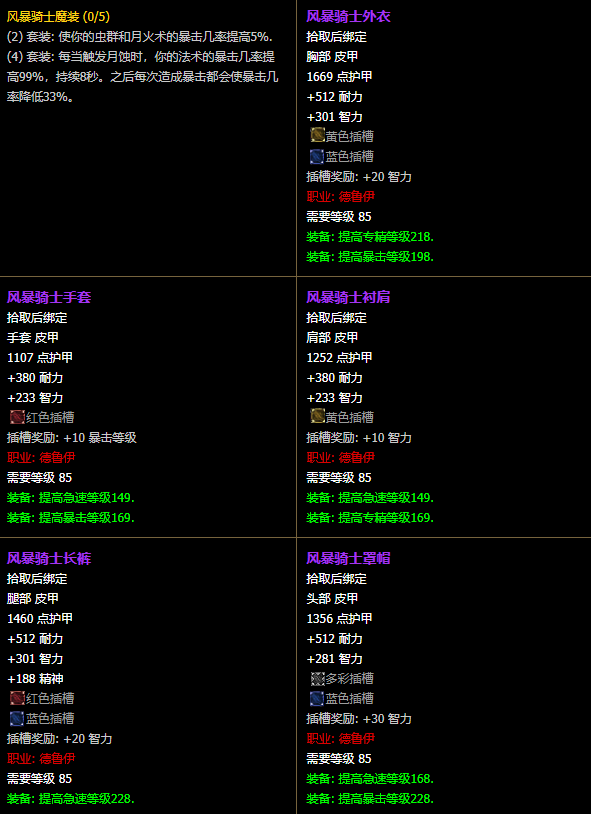This screenshot has width=591, height=814.
Task: Click the yellow socket icon on 风暴骑士外衣
Action: 317,135
